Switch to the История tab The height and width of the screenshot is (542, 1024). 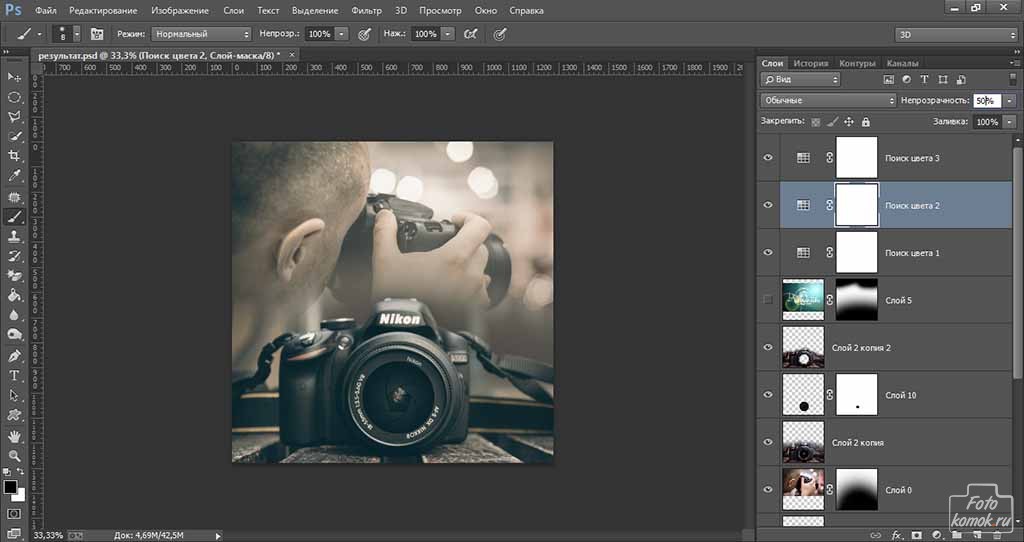[x=810, y=63]
